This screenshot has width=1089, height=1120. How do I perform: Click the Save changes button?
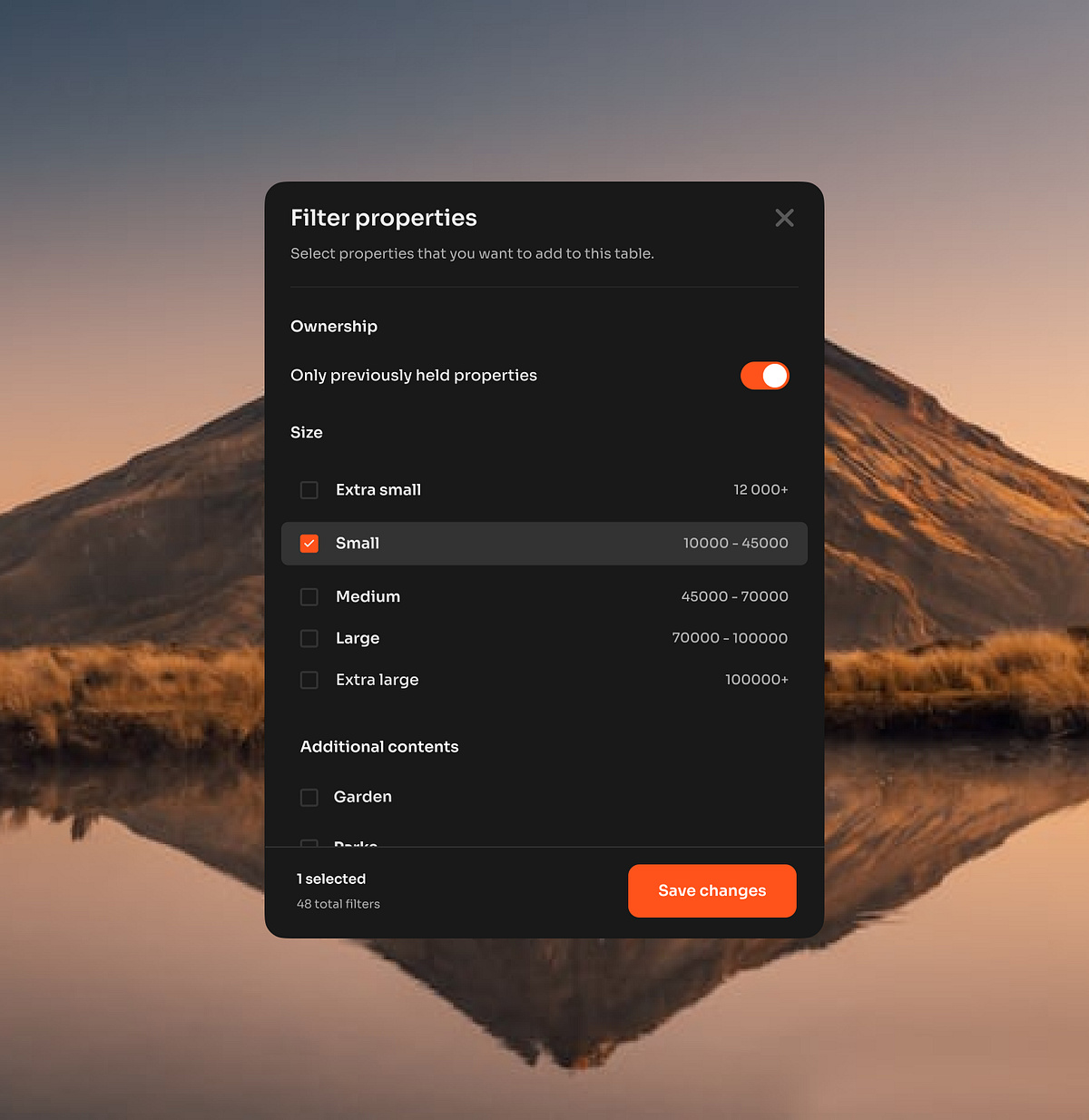(711, 890)
